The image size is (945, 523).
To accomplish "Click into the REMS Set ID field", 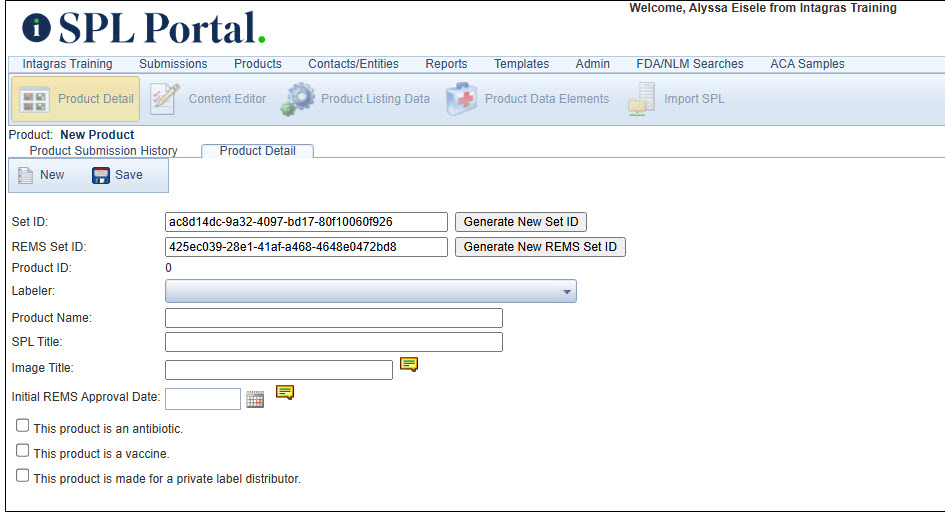I will point(306,247).
